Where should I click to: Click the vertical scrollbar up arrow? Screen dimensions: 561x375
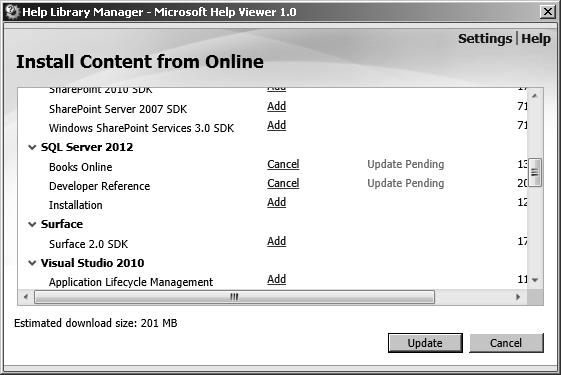tap(535, 96)
